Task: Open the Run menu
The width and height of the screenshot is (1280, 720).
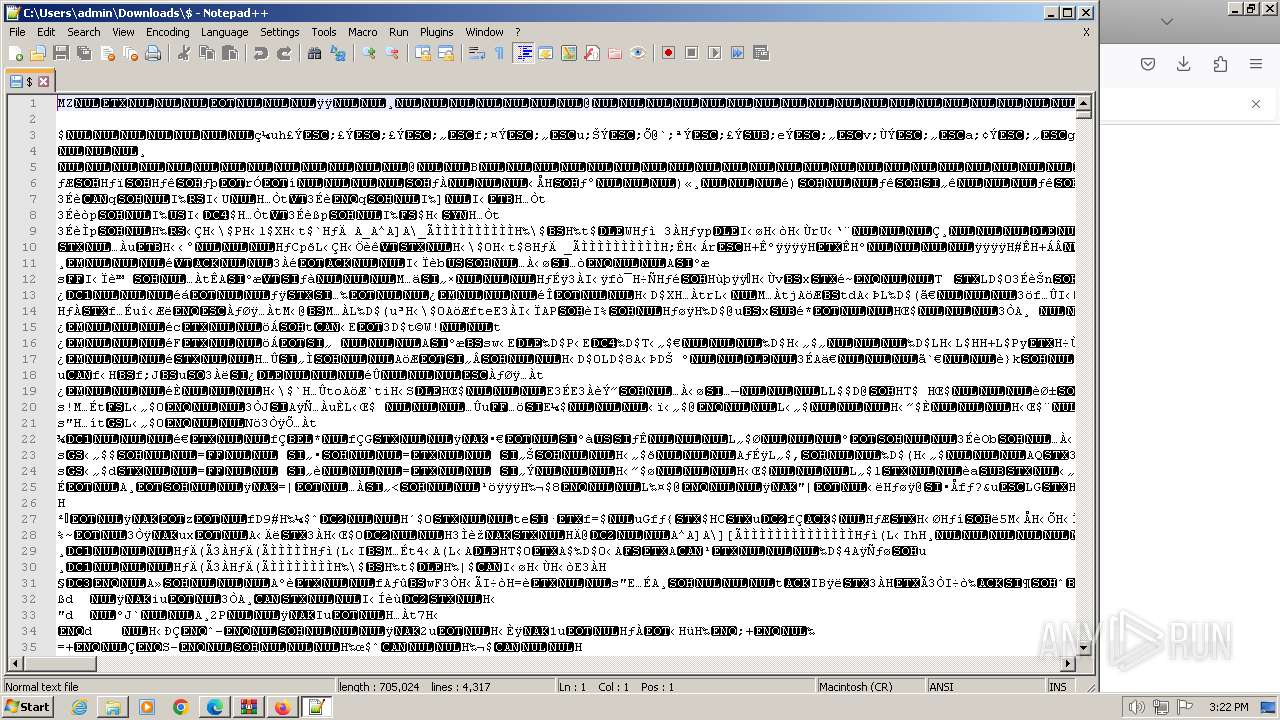Action: [399, 32]
